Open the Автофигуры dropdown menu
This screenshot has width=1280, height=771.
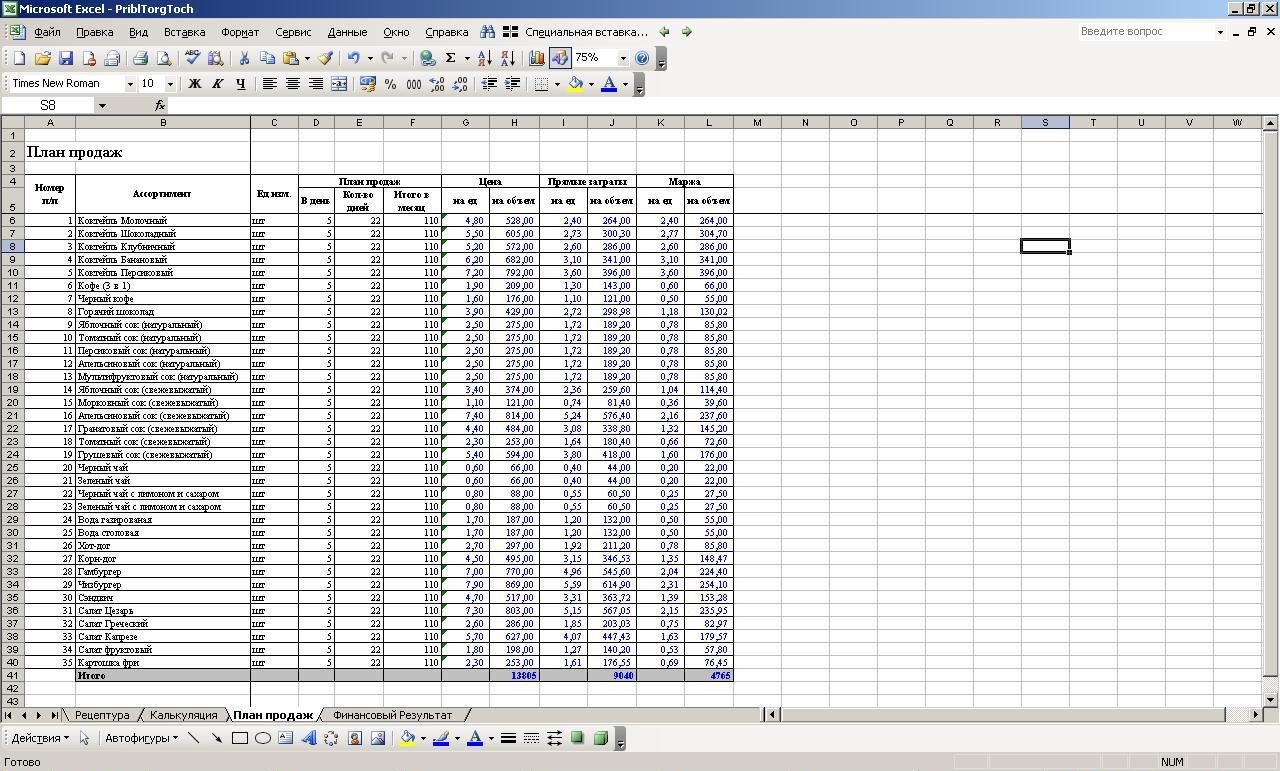(141, 738)
